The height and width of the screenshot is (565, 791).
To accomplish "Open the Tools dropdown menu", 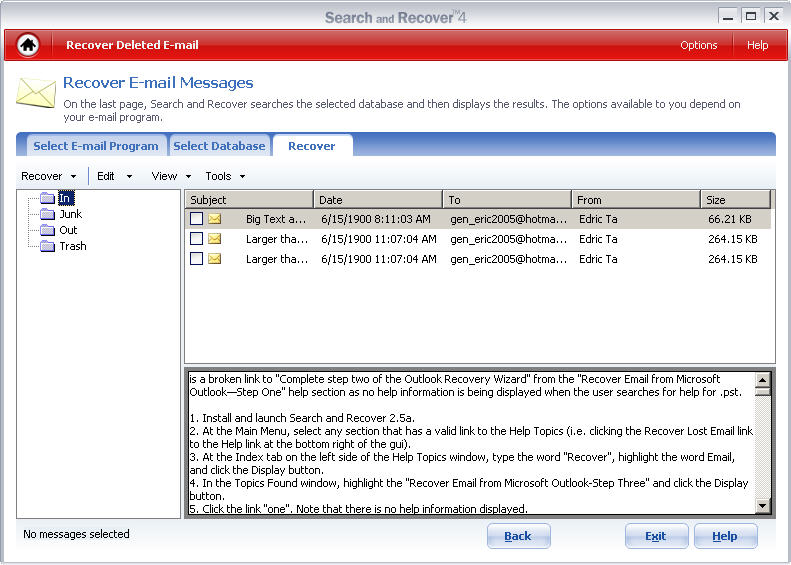I will tap(224, 176).
